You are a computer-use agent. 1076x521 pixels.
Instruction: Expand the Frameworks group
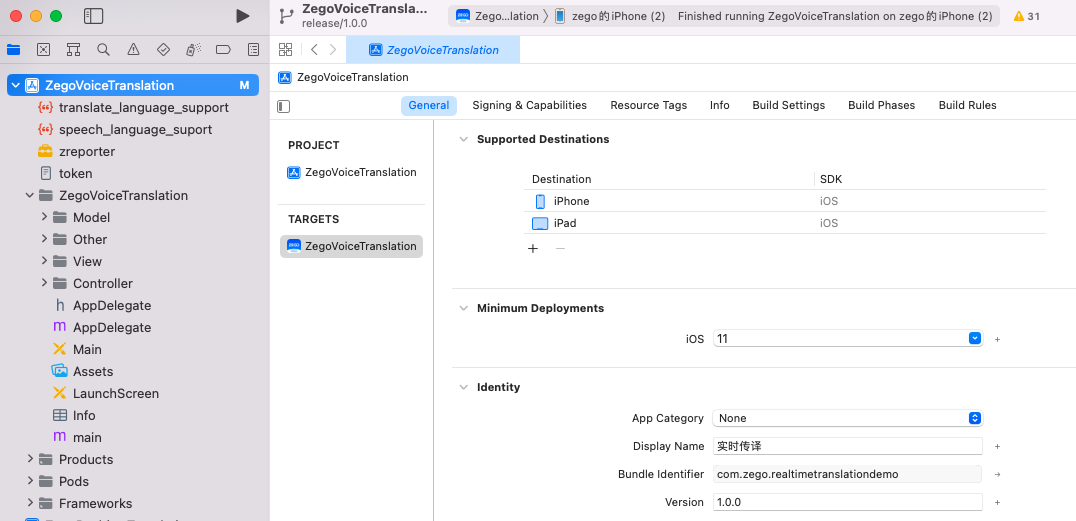[30, 503]
